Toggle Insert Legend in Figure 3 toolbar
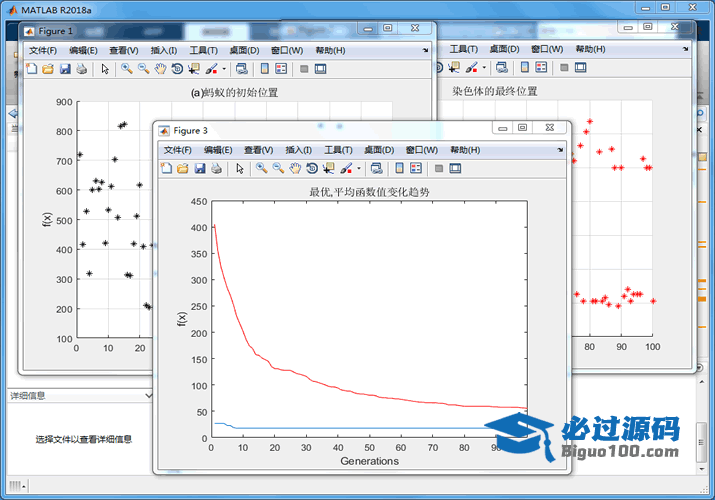Viewport: 715px width, 500px height. (415, 169)
